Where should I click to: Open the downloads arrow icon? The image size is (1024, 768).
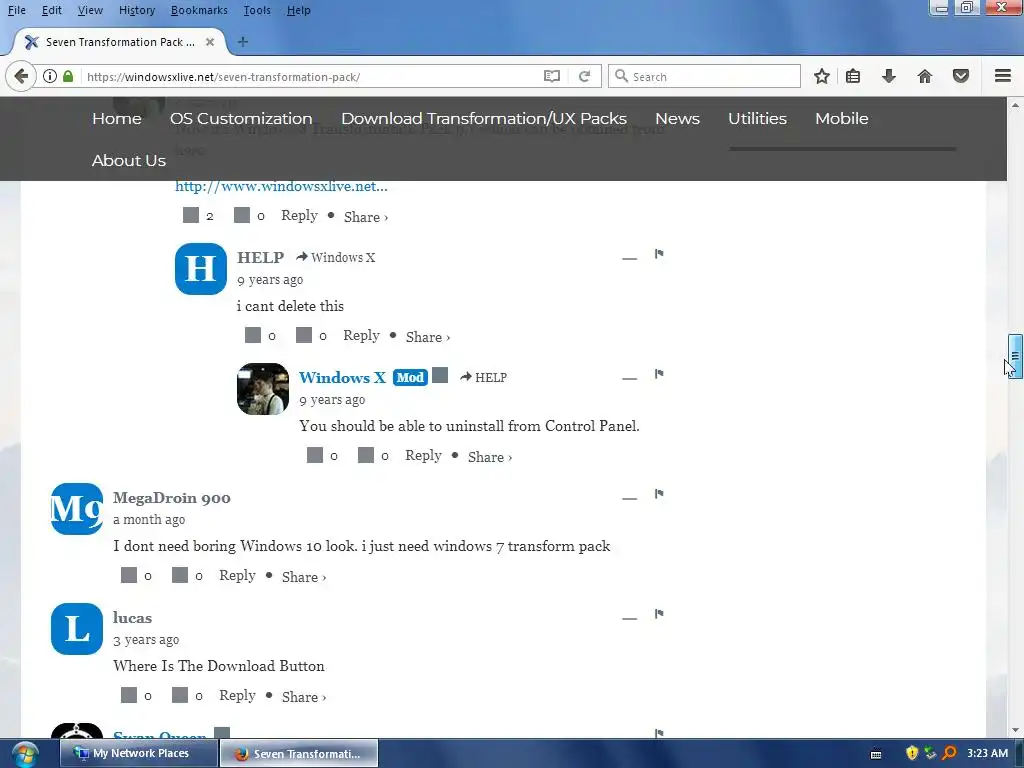tap(888, 76)
